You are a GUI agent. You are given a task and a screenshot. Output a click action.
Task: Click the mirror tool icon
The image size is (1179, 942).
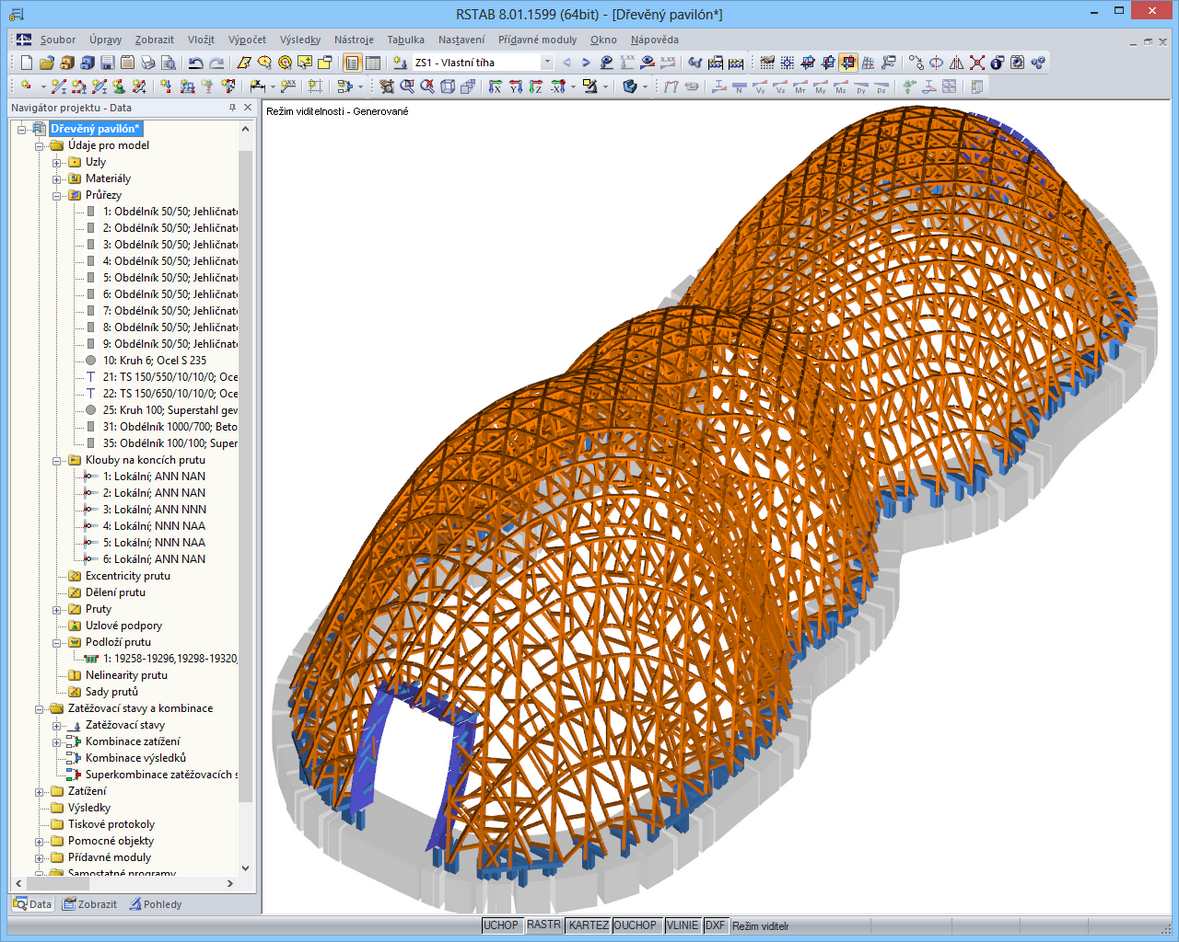[x=956, y=62]
